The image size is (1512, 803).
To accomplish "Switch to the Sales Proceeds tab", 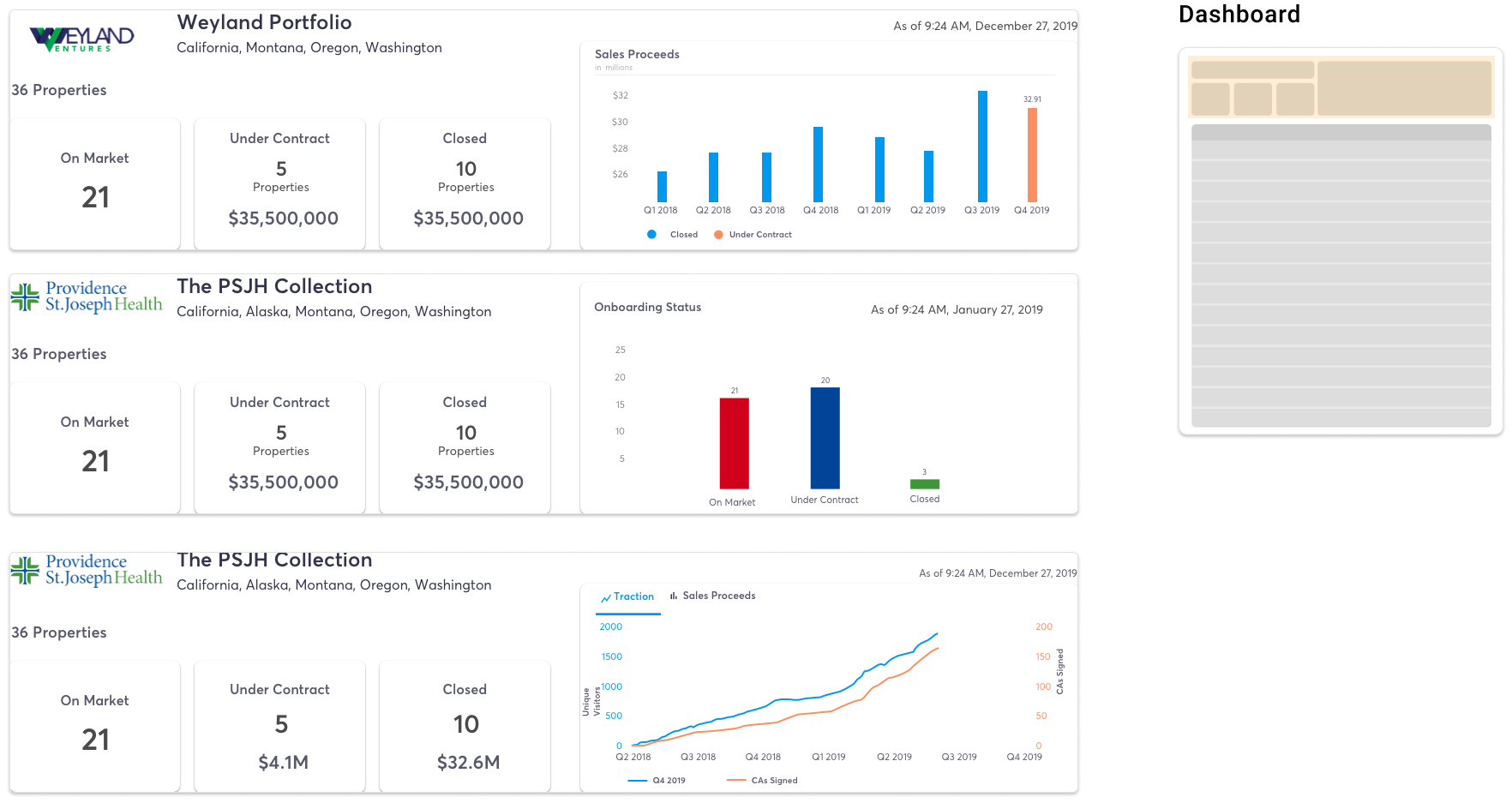I will 712,596.
